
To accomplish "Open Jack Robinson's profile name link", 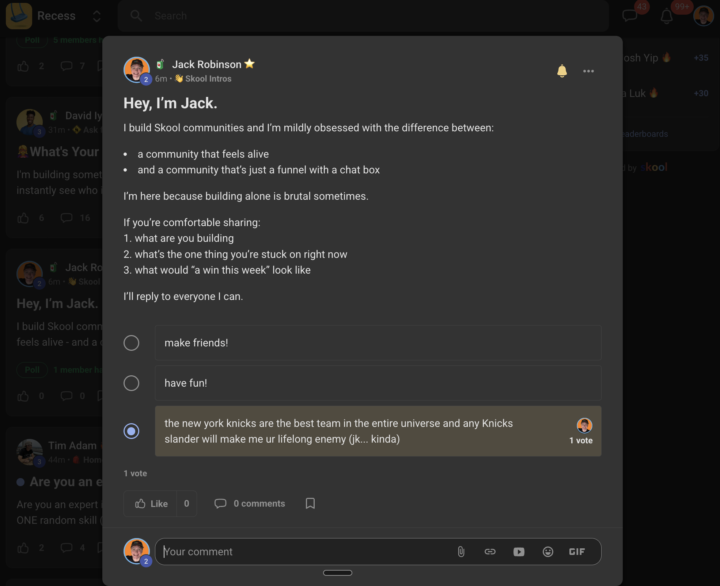I will 206,65.
